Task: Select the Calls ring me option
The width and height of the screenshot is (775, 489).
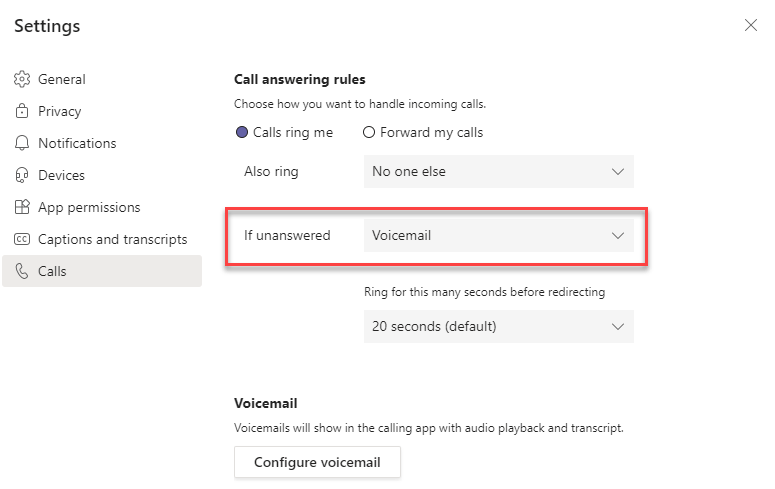Action: tap(242, 132)
